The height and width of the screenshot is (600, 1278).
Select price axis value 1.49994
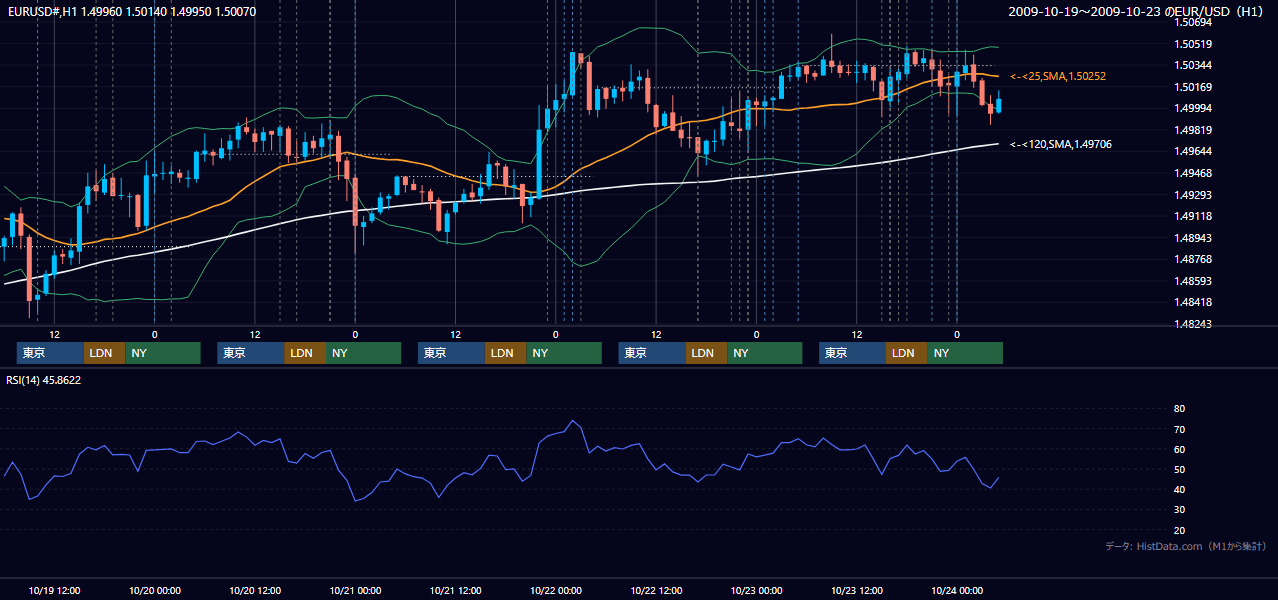[1194, 108]
